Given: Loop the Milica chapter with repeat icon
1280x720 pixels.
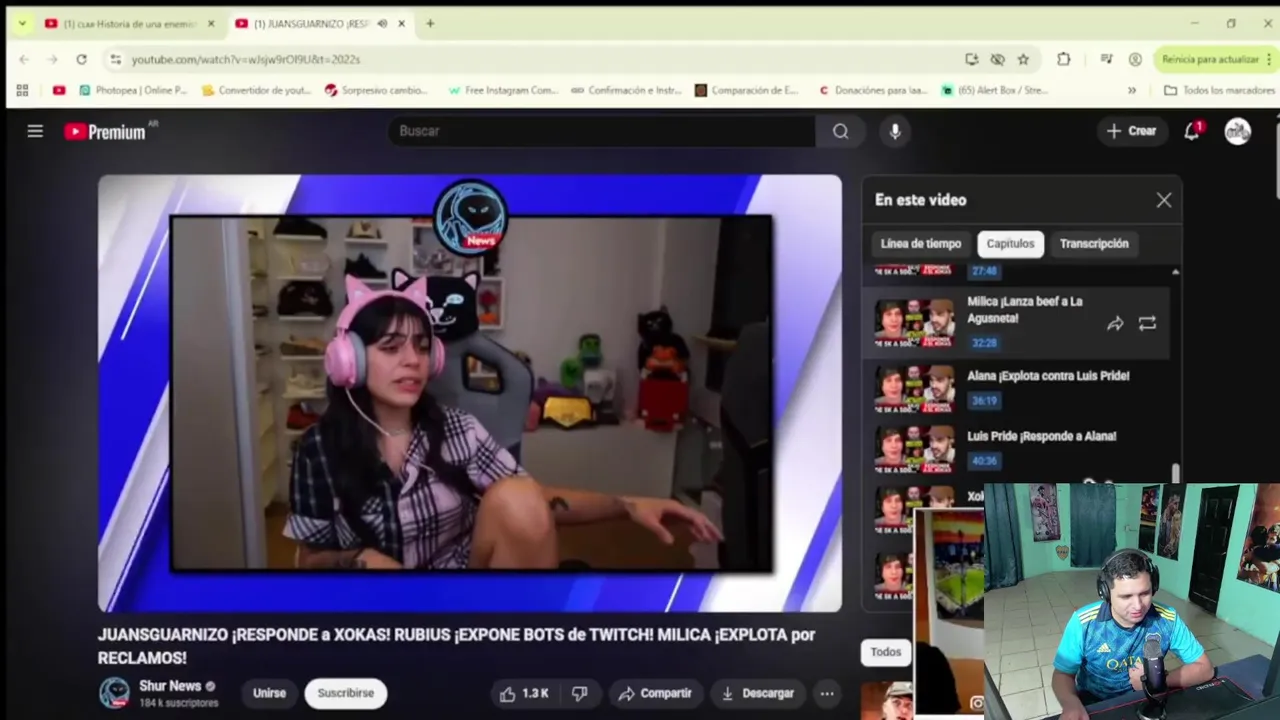Looking at the screenshot, I should (1147, 323).
